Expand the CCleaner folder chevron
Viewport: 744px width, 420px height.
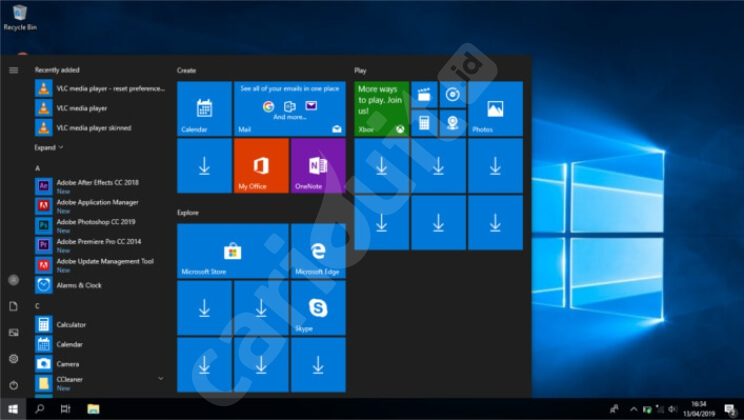point(161,378)
